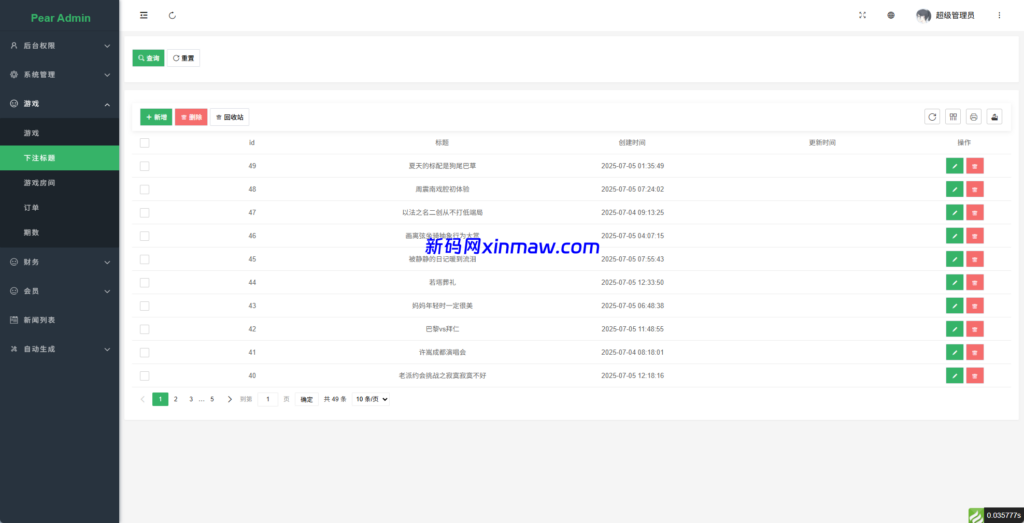
Task: Click the debug trace icon at bottom right
Action: pyautogui.click(x=975, y=515)
